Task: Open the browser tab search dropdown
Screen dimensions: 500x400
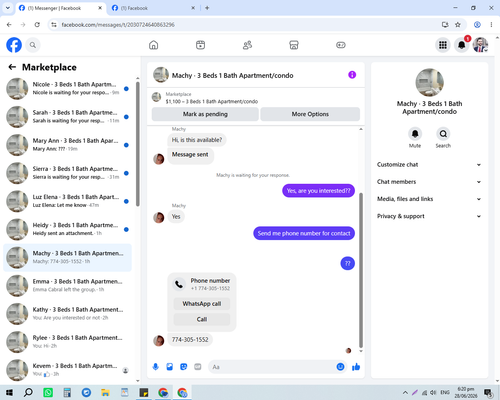Action: click(8, 8)
